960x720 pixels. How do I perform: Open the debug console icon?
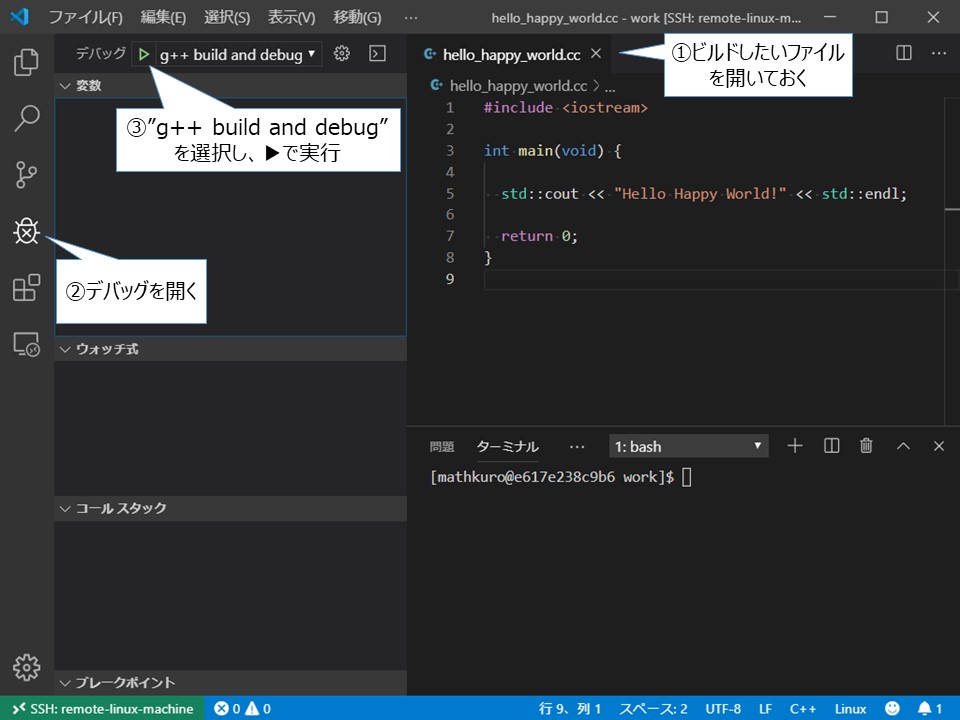(378, 54)
